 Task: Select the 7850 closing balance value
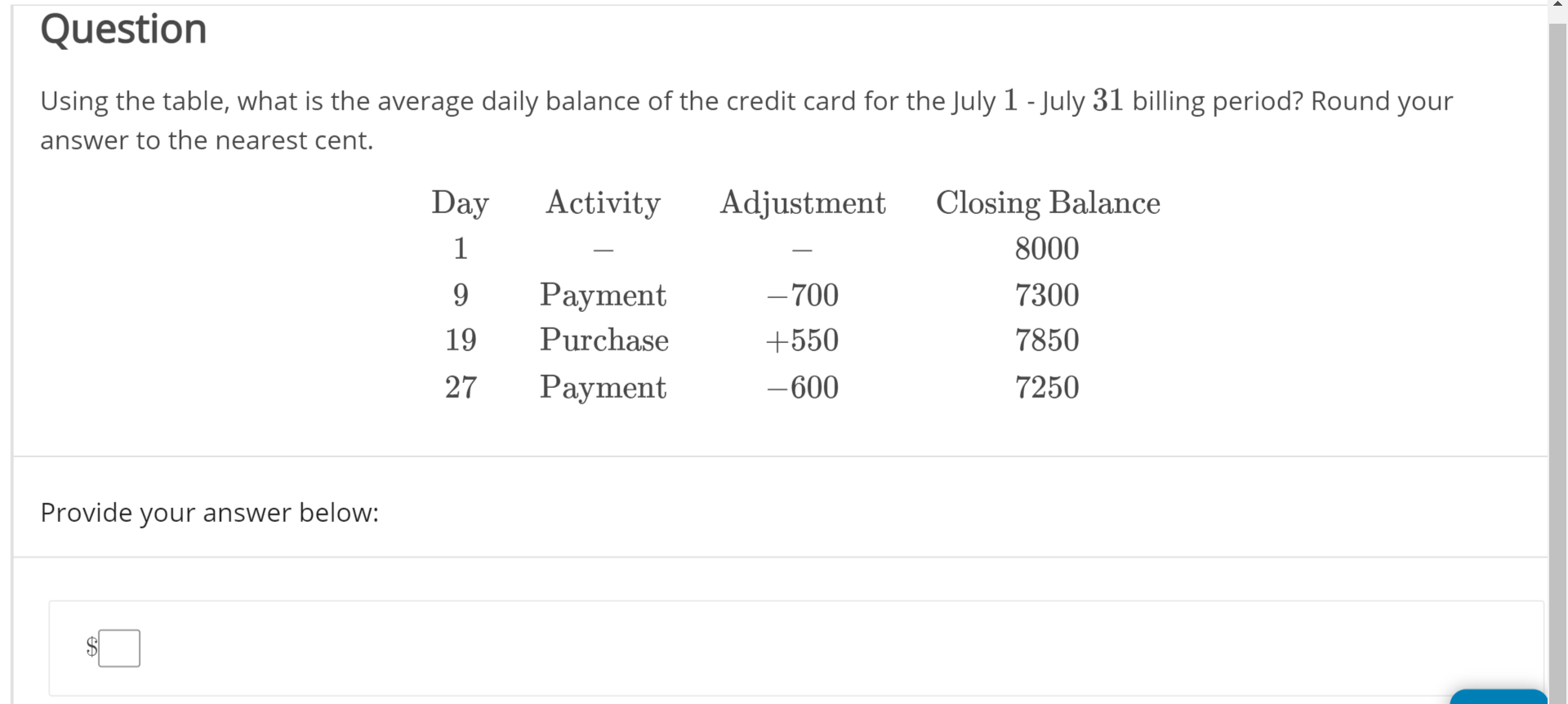pos(1048,341)
